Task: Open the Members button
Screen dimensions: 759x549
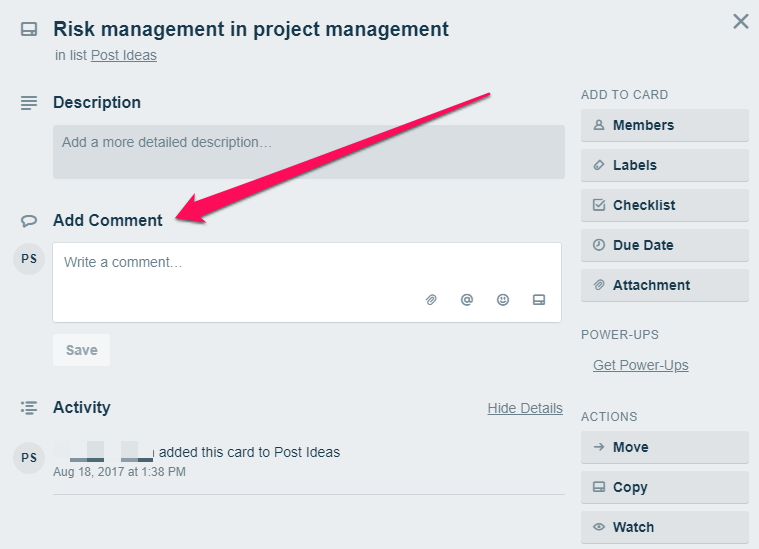Action: 664,125
